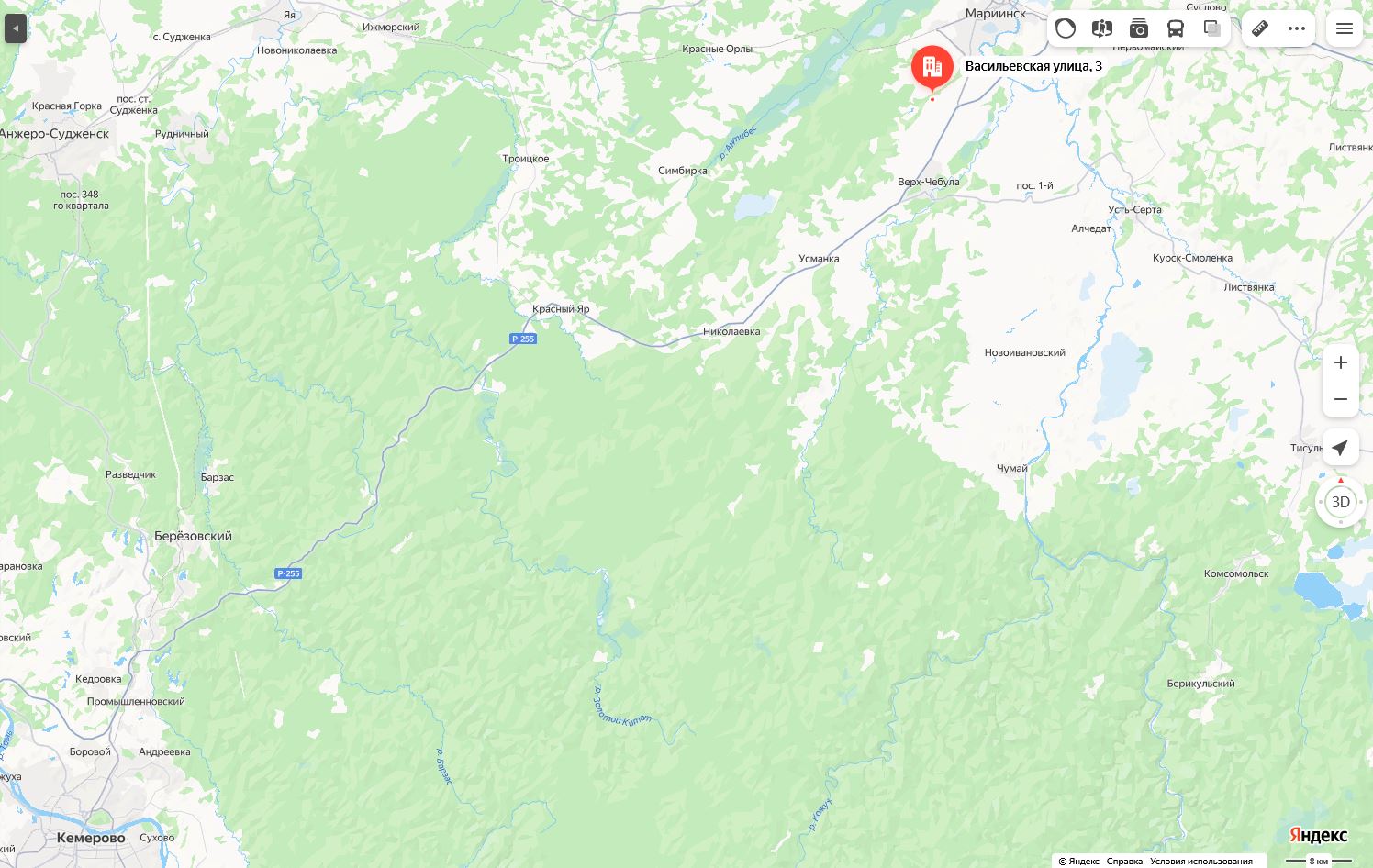Open the Васильевская улица, 3 label
Viewport: 1373px width, 868px height.
pyautogui.click(x=1033, y=66)
